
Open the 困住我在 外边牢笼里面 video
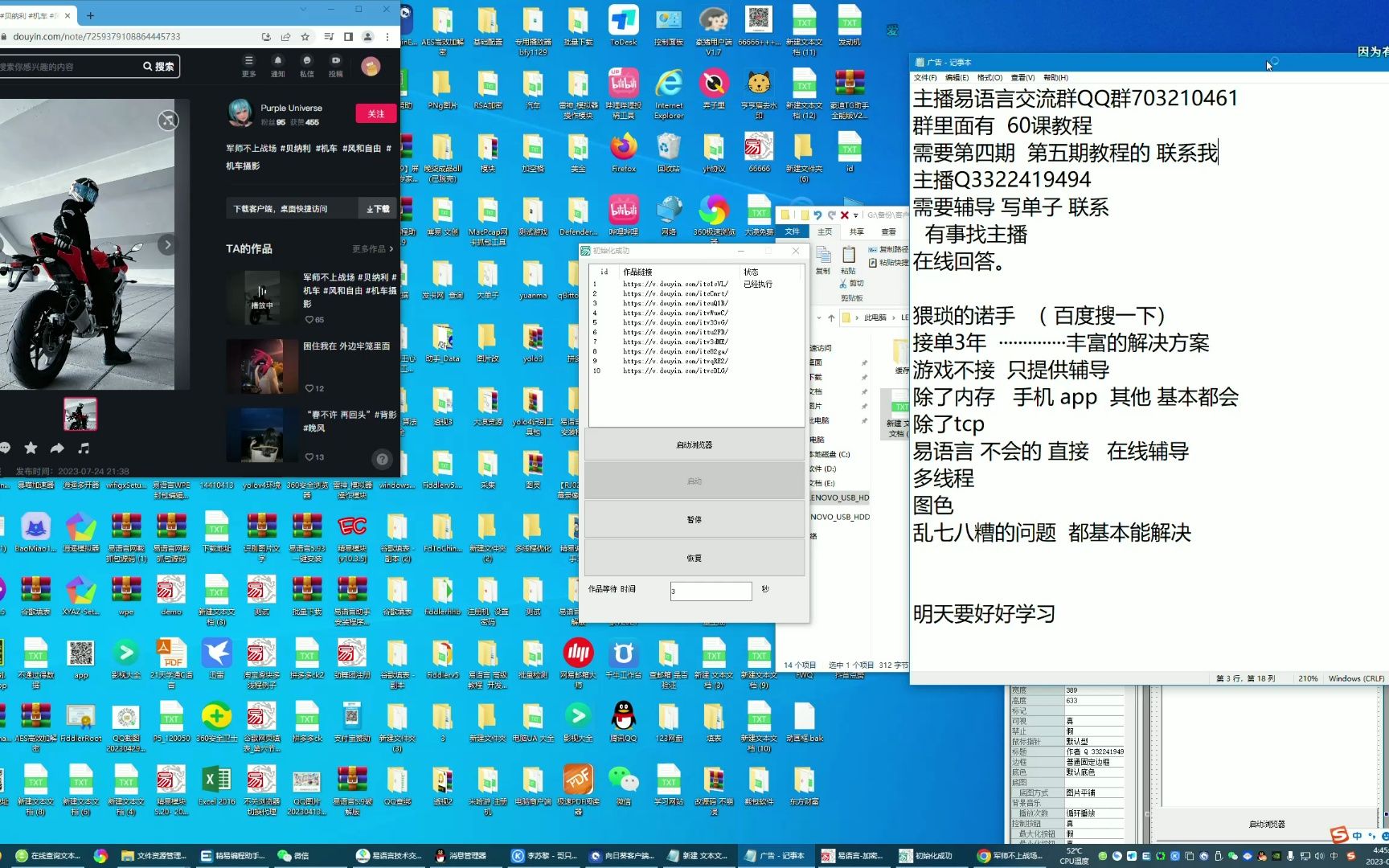click(309, 366)
